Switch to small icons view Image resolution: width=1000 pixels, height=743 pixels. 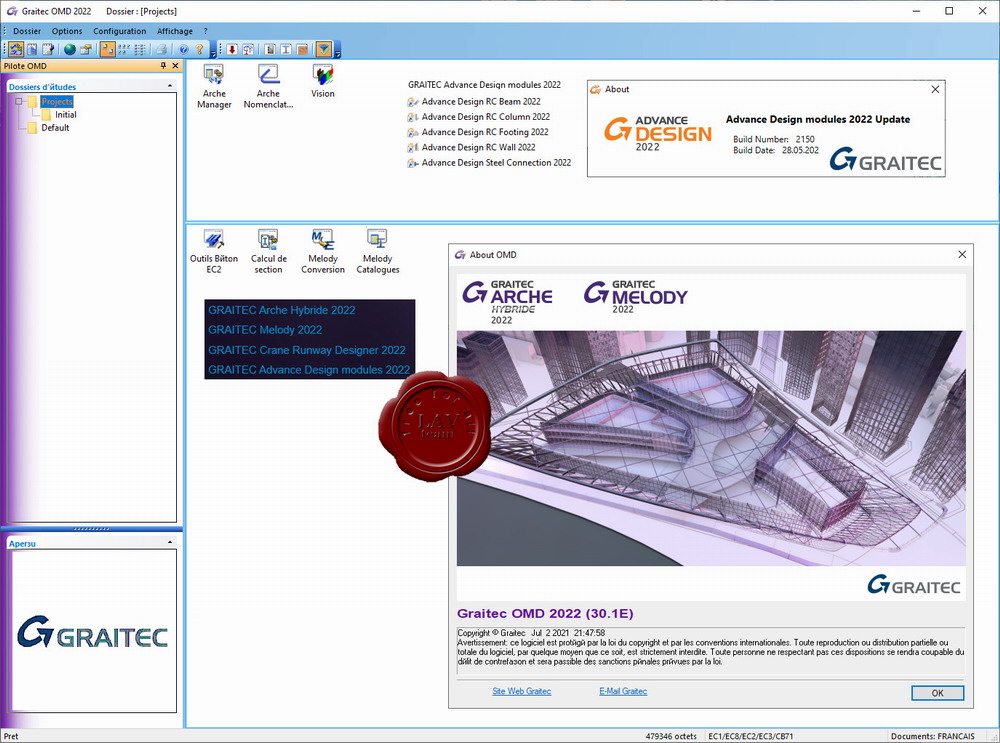(x=124, y=49)
